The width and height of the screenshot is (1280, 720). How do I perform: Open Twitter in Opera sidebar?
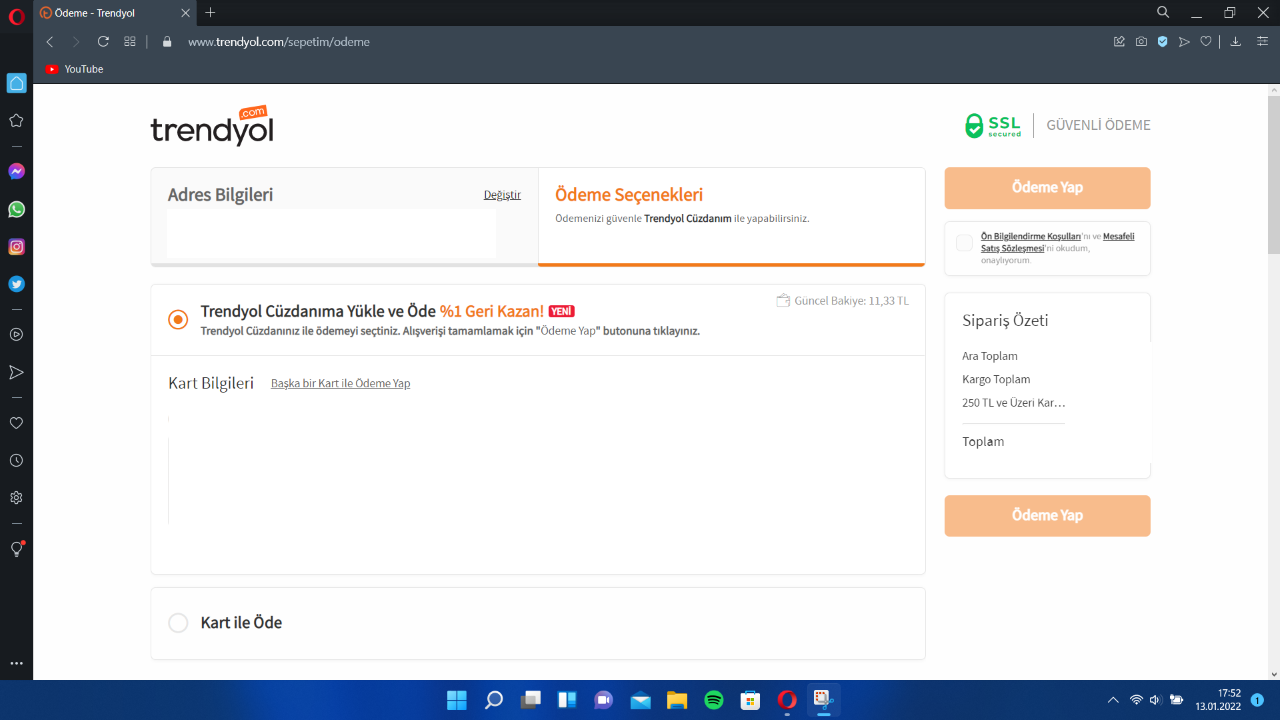point(16,284)
